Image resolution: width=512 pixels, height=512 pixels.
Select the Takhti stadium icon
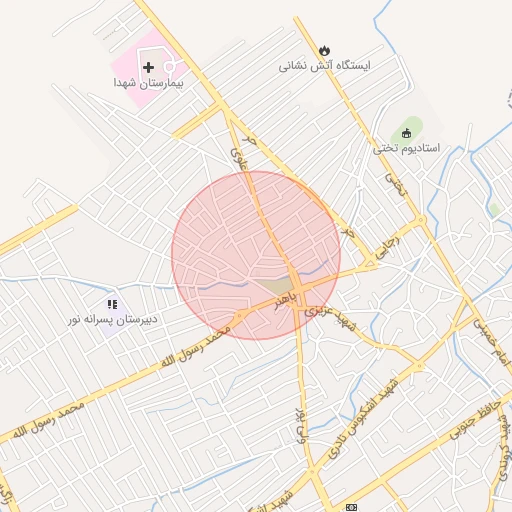[406, 133]
